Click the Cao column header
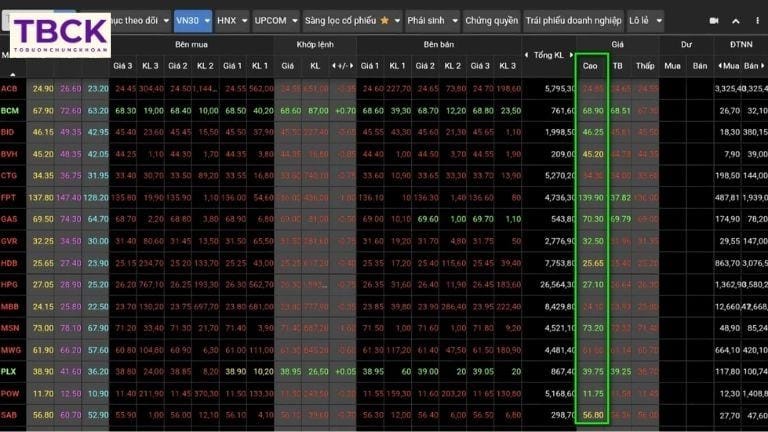This screenshot has height=432, width=768. 591,65
